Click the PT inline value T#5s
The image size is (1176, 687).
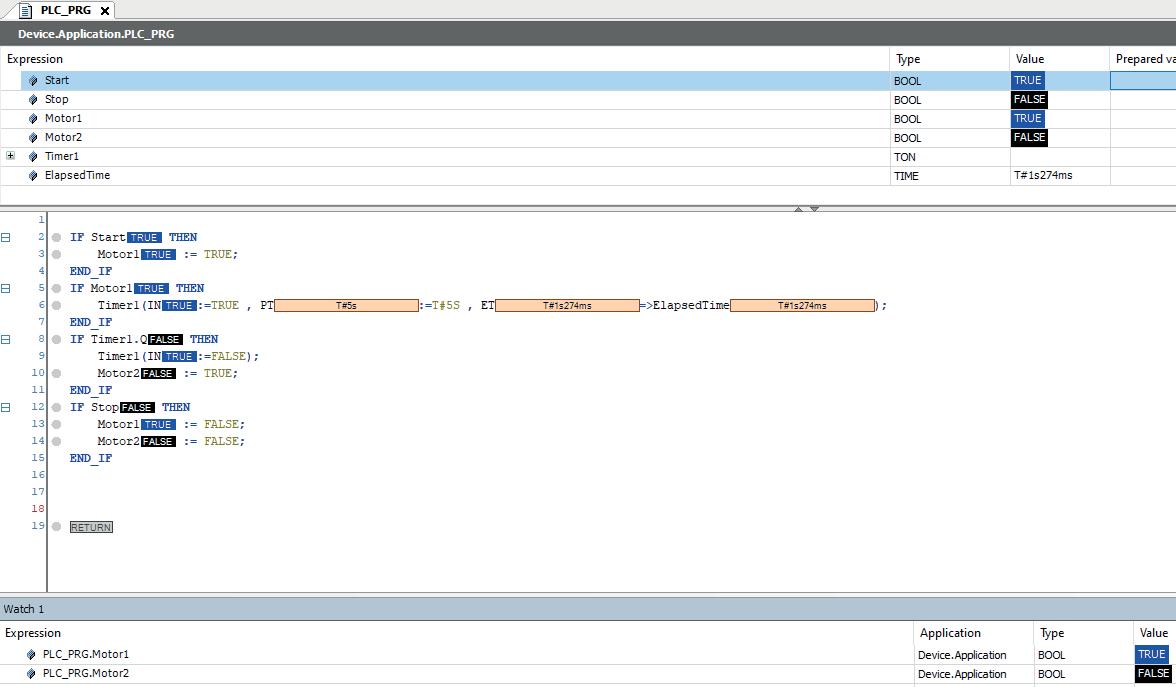(x=346, y=305)
